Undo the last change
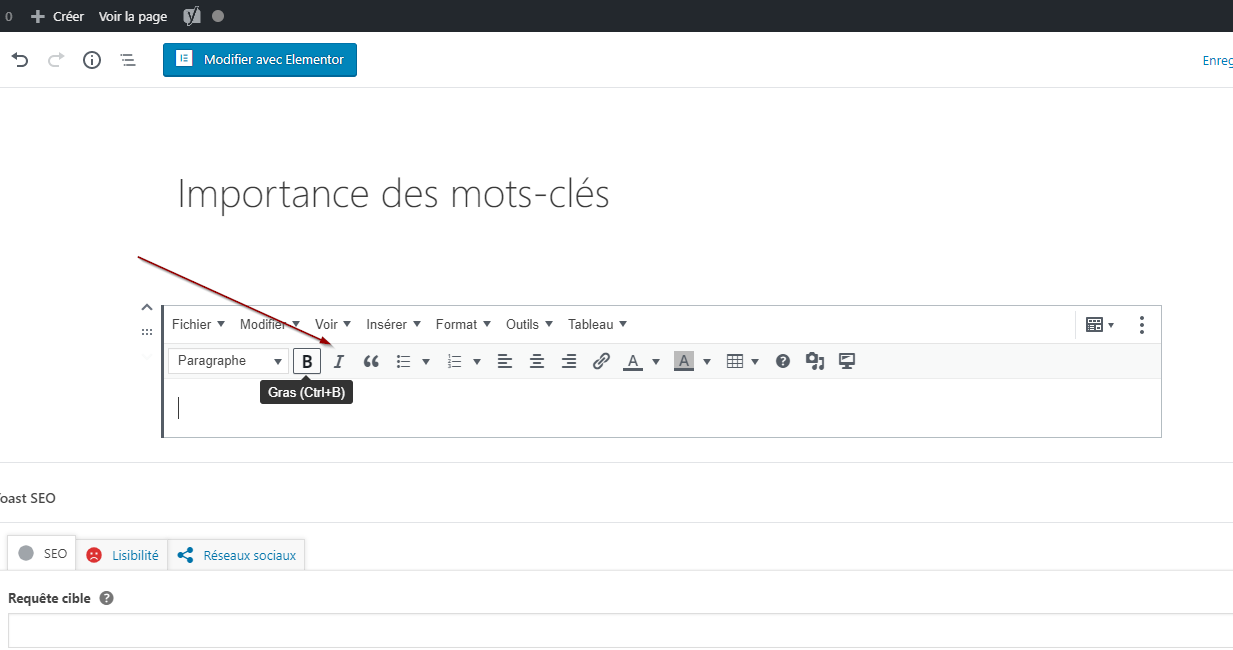The image size is (1233, 650). tap(20, 60)
